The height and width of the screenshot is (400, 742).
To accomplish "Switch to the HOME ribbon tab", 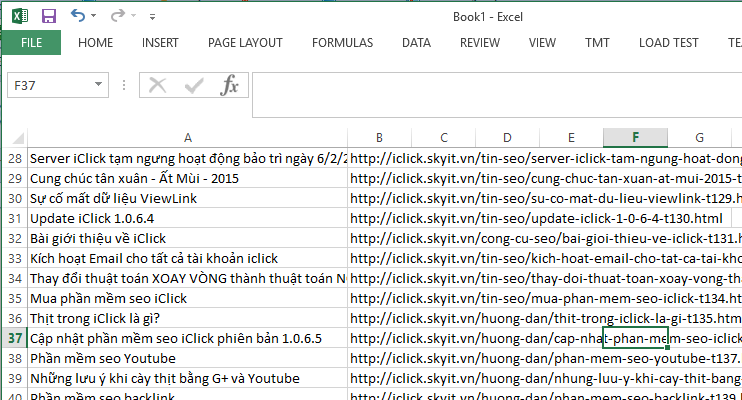I will pyautogui.click(x=96, y=43).
